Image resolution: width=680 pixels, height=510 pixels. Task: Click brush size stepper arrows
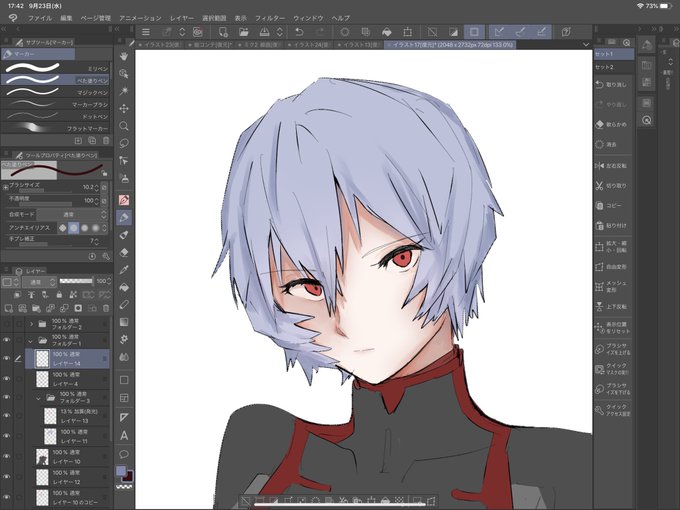97,187
